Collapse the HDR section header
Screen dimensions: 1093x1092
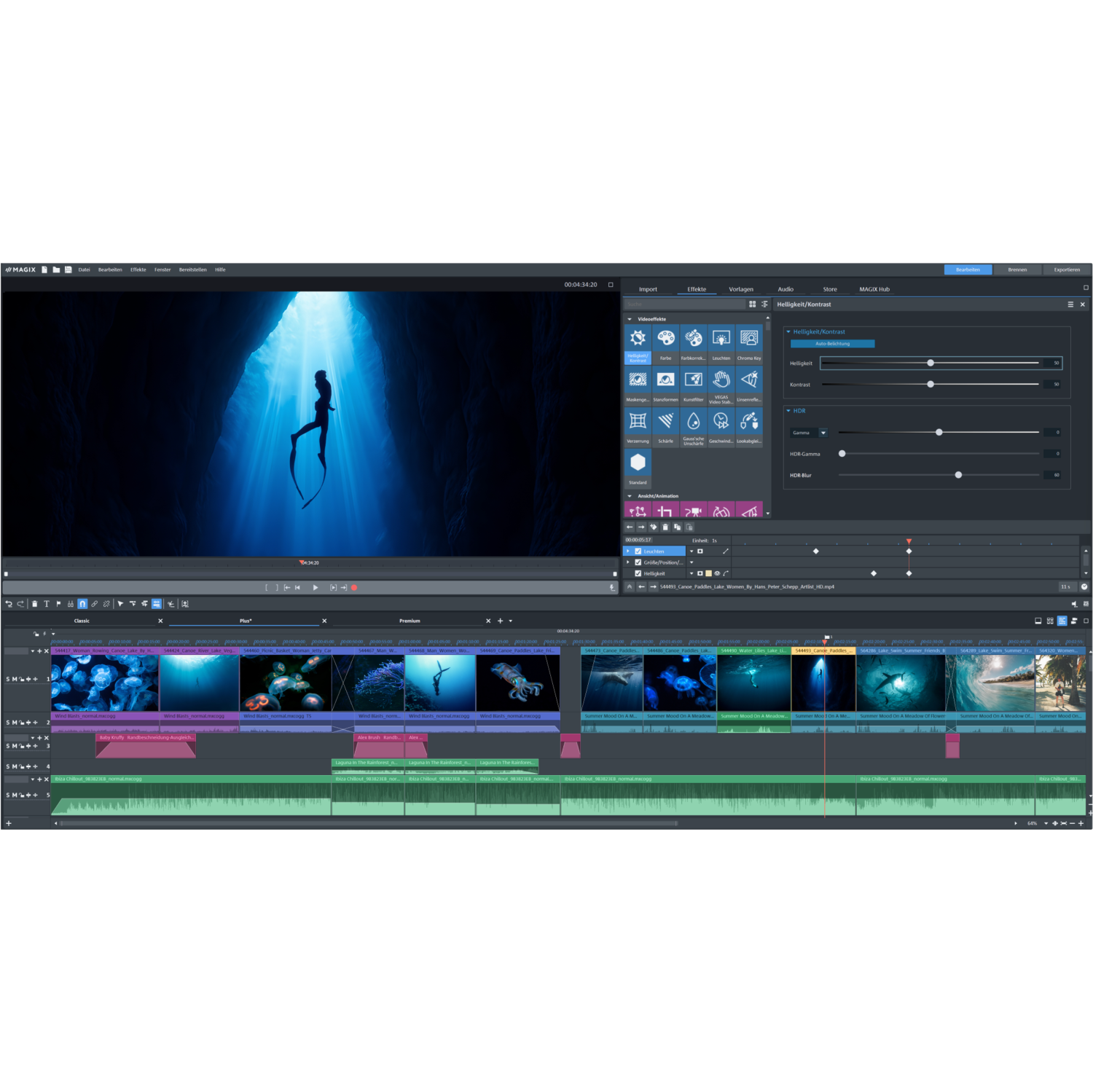point(789,411)
